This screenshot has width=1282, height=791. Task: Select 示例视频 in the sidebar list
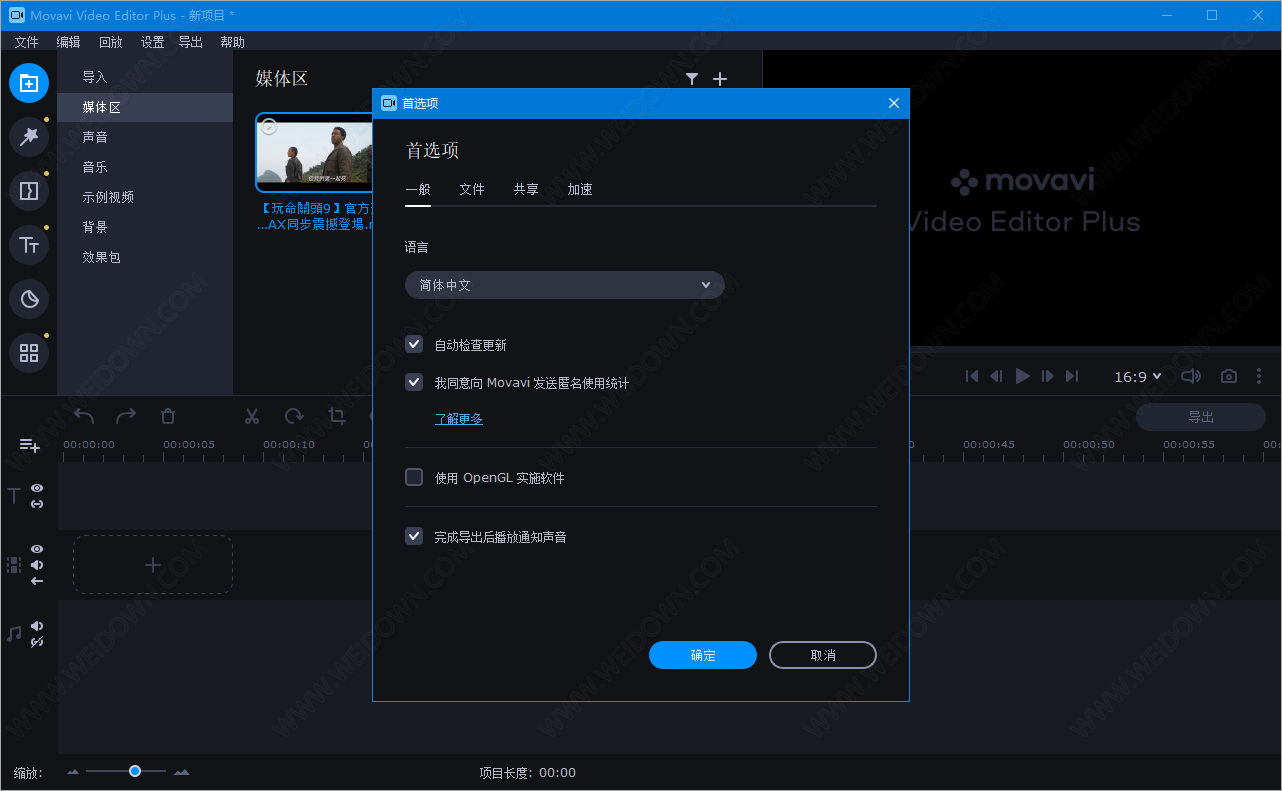coord(145,197)
